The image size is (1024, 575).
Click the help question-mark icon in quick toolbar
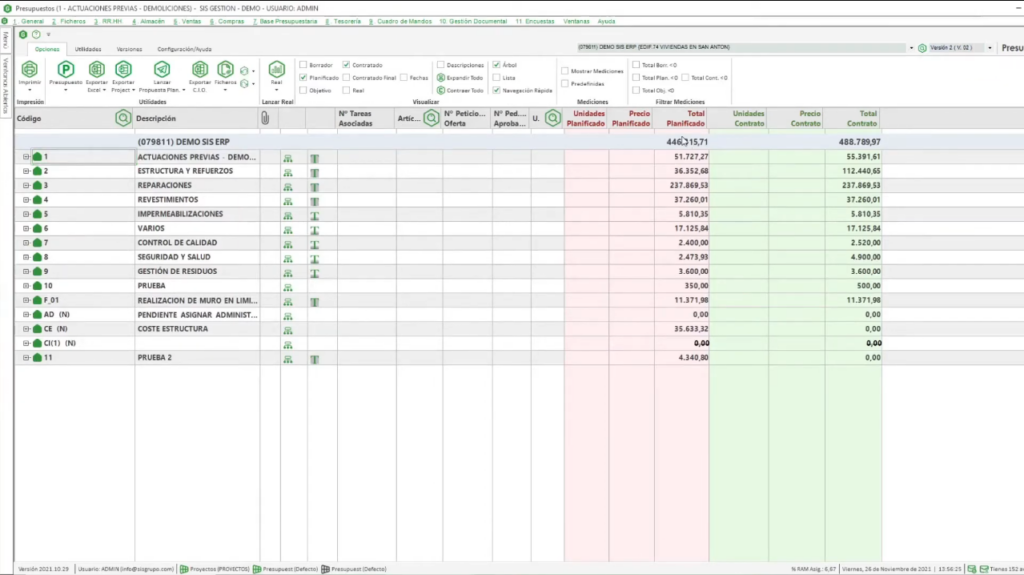(36, 35)
